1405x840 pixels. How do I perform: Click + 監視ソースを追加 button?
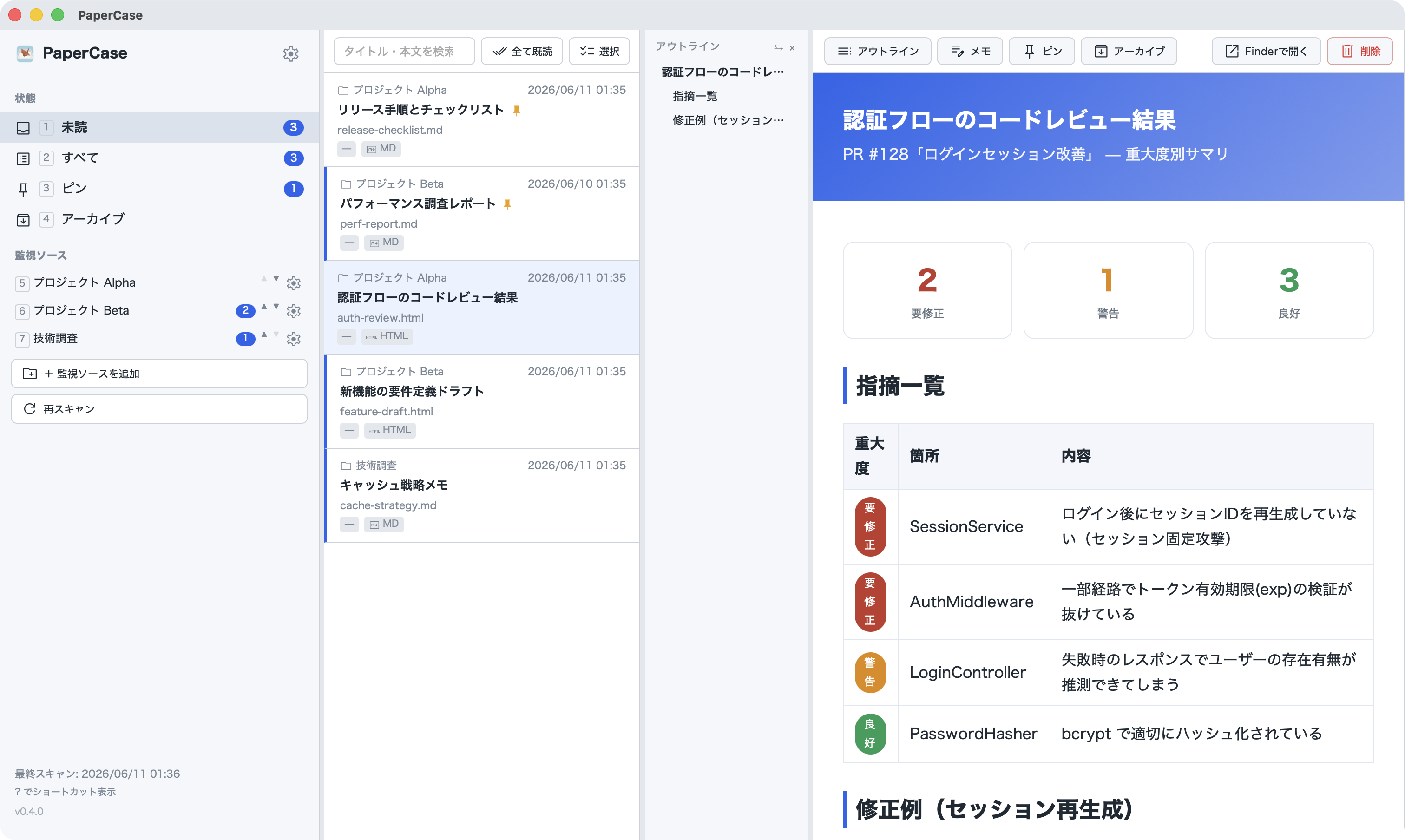(159, 374)
